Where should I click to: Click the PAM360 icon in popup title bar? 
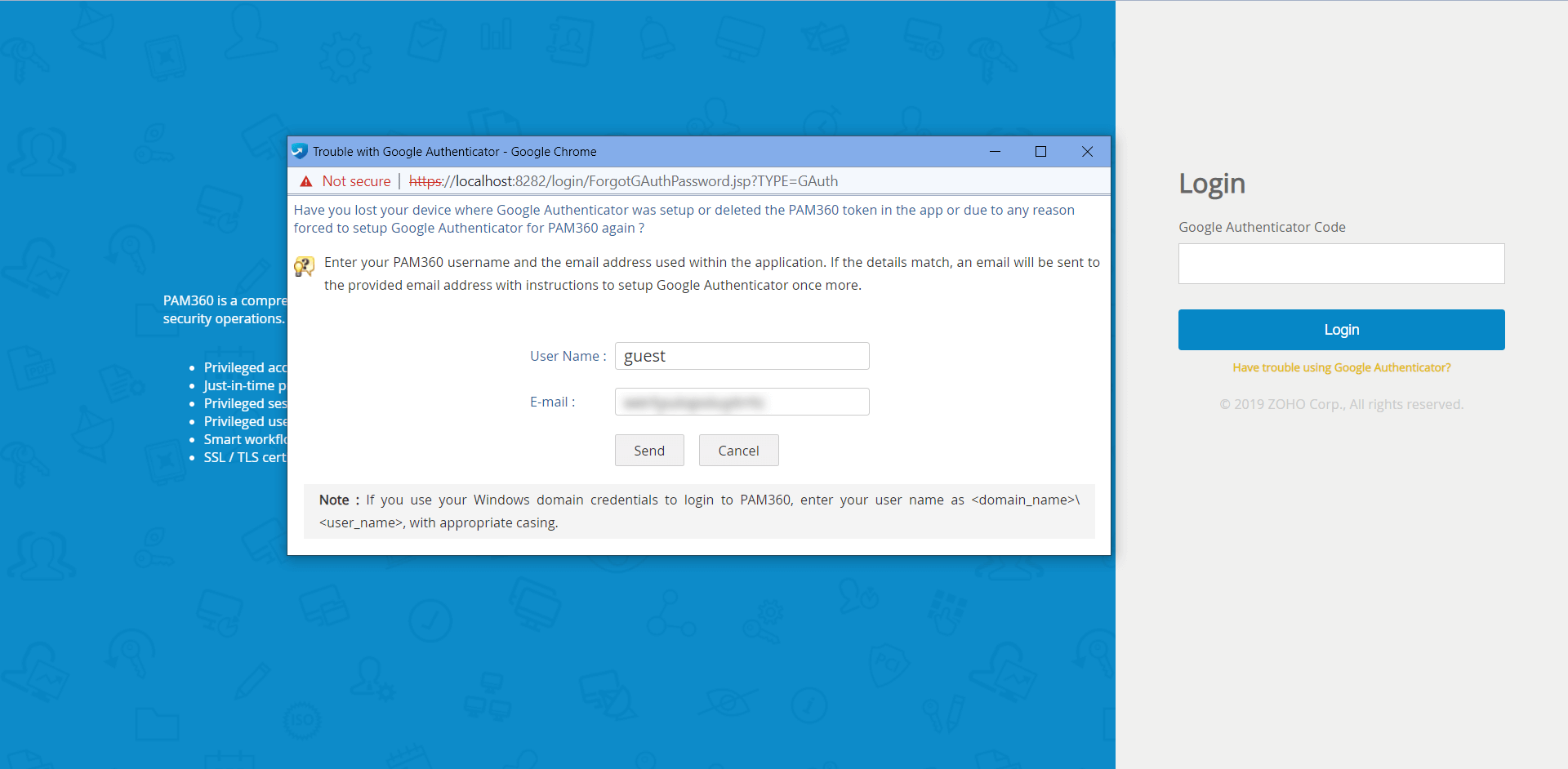(300, 152)
